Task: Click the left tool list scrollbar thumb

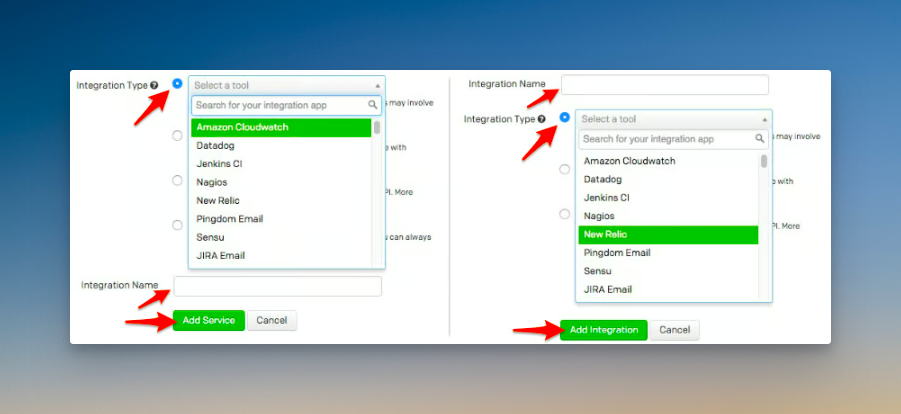Action: (x=377, y=127)
